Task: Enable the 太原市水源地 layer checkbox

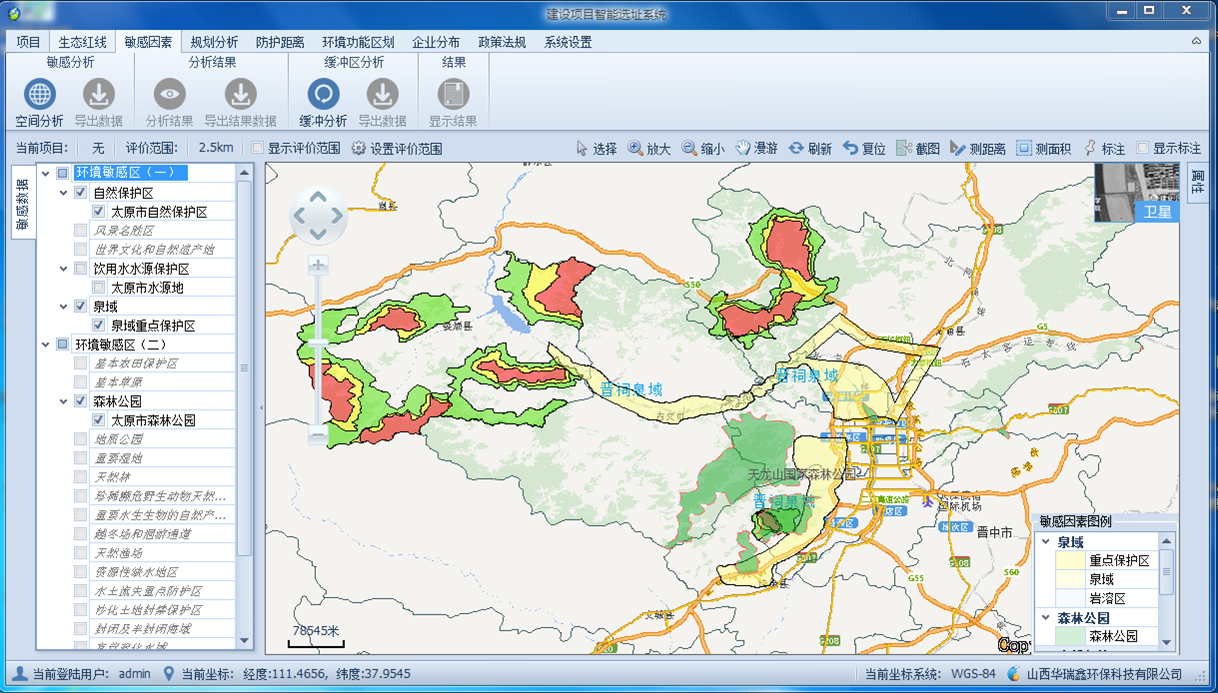Action: [99, 288]
